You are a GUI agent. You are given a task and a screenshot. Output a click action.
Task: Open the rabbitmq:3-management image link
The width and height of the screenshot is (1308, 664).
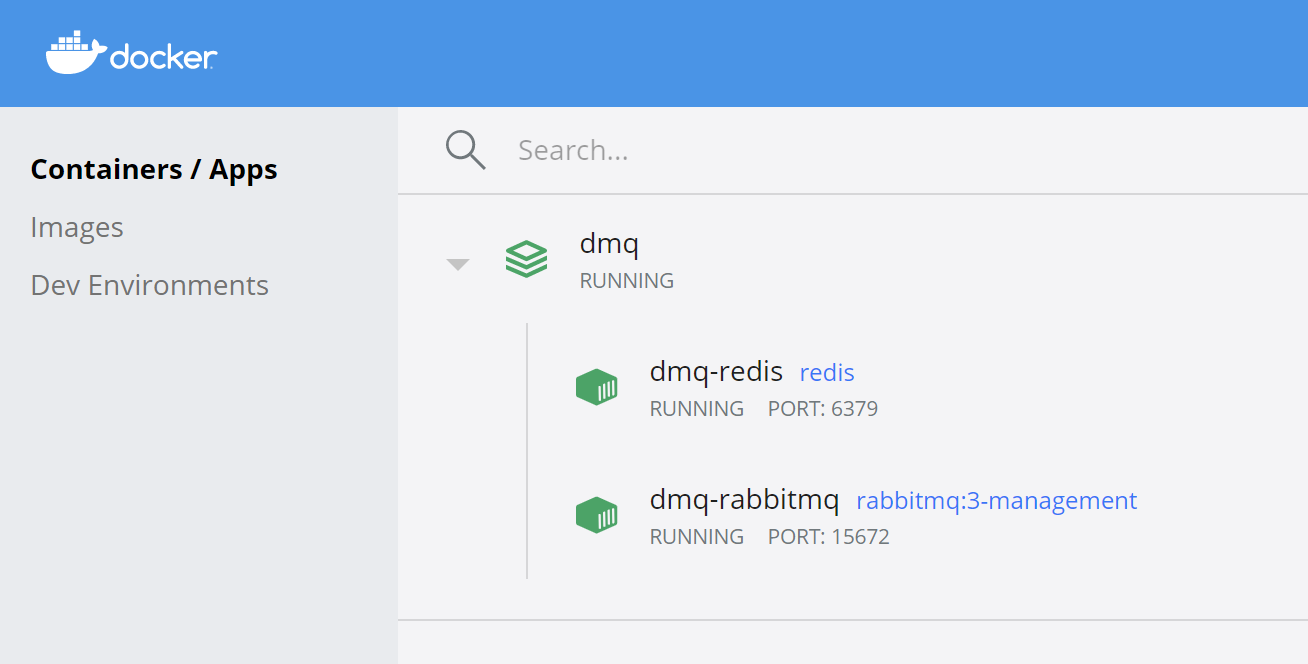tap(996, 500)
